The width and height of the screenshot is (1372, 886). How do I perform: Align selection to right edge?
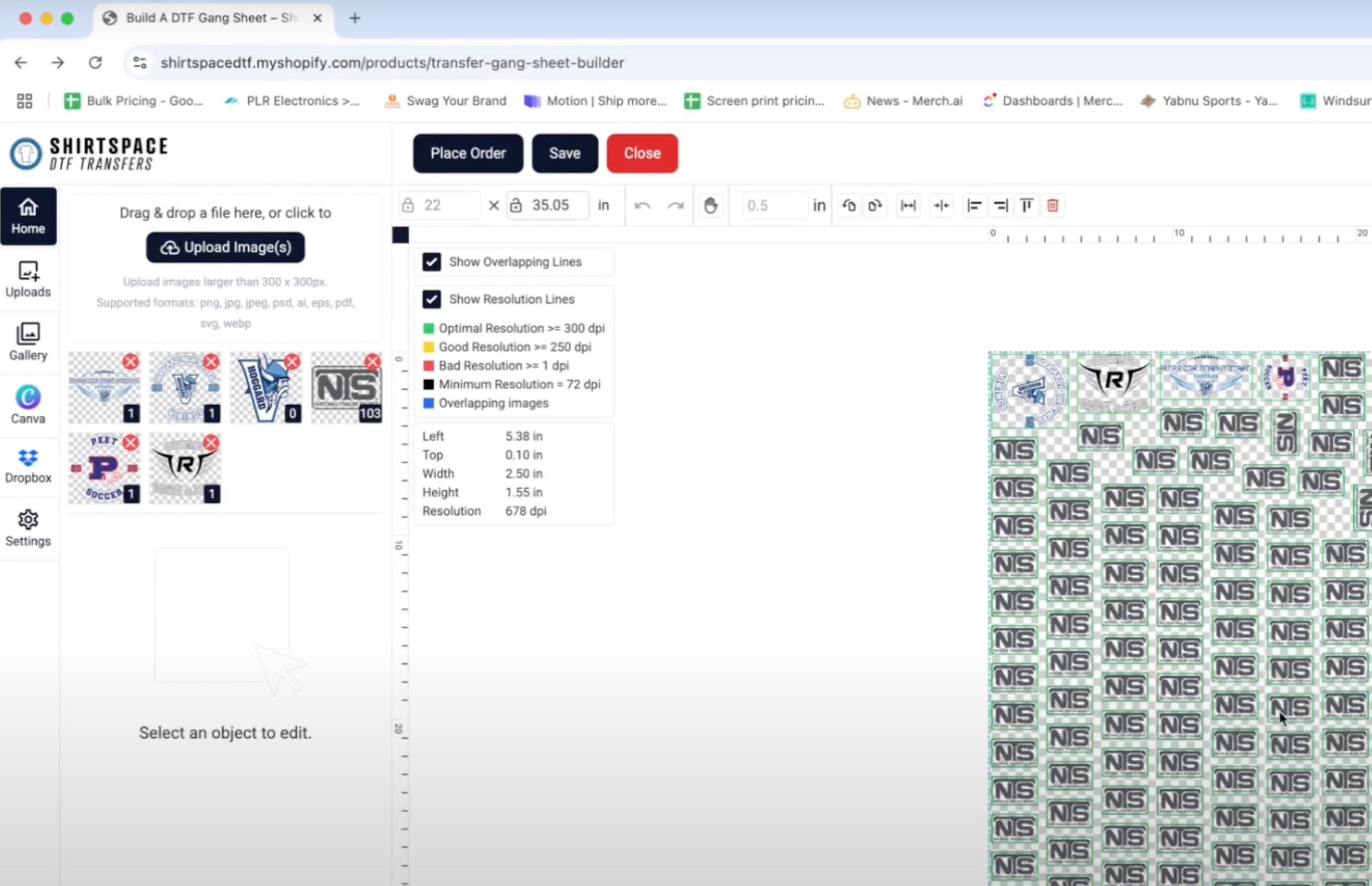coord(1001,205)
